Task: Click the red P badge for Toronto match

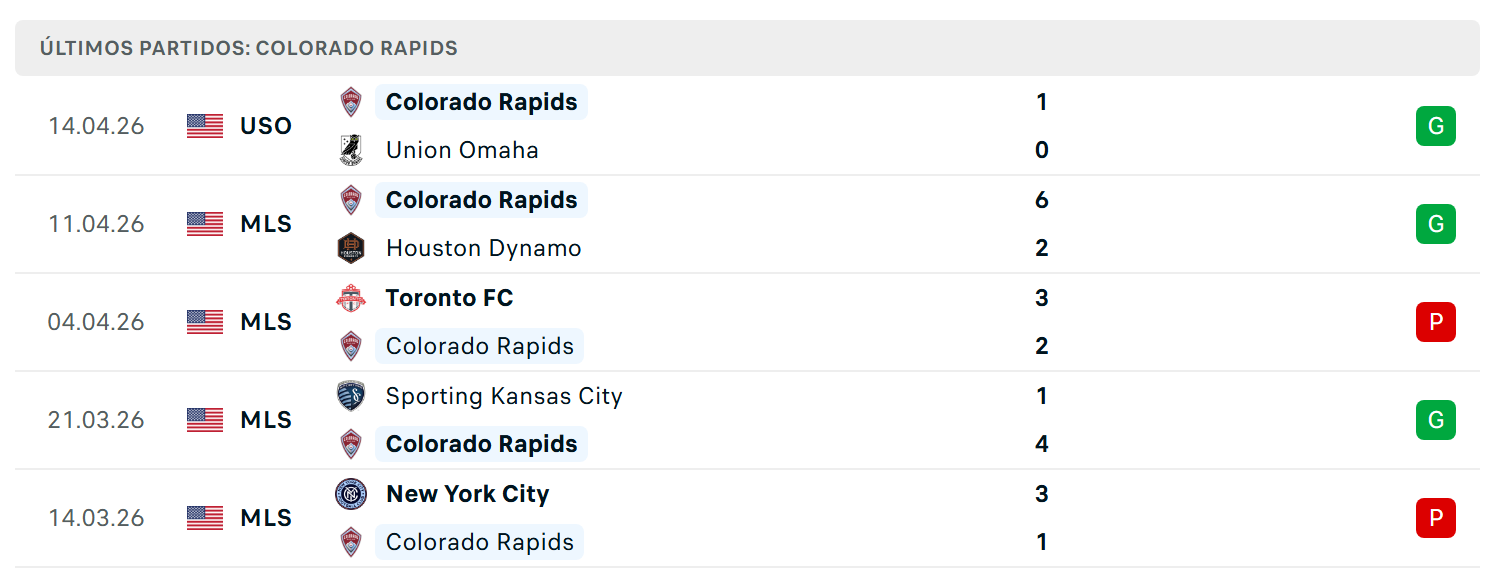Action: [1436, 322]
